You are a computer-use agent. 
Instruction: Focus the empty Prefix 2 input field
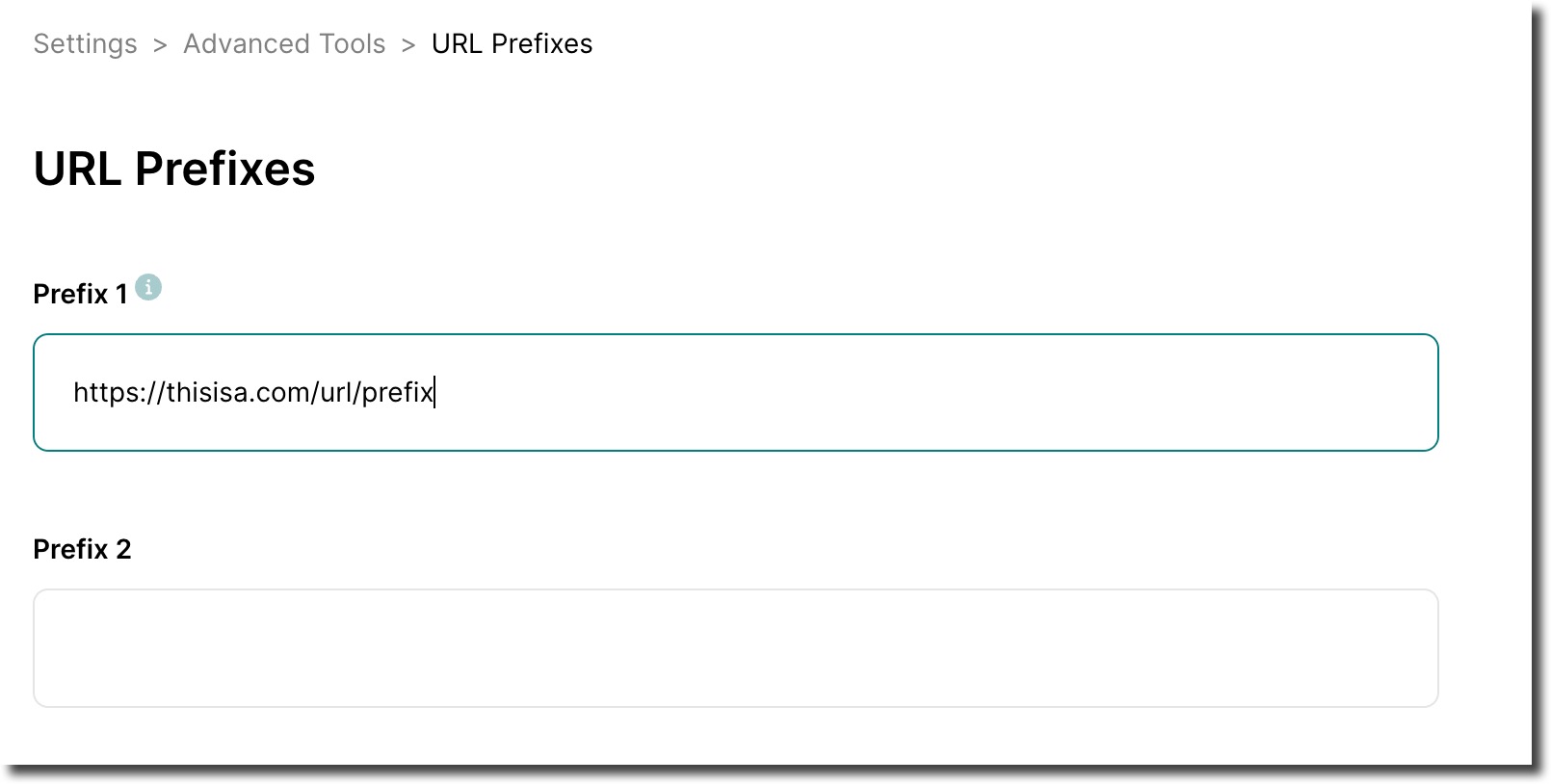click(x=735, y=648)
